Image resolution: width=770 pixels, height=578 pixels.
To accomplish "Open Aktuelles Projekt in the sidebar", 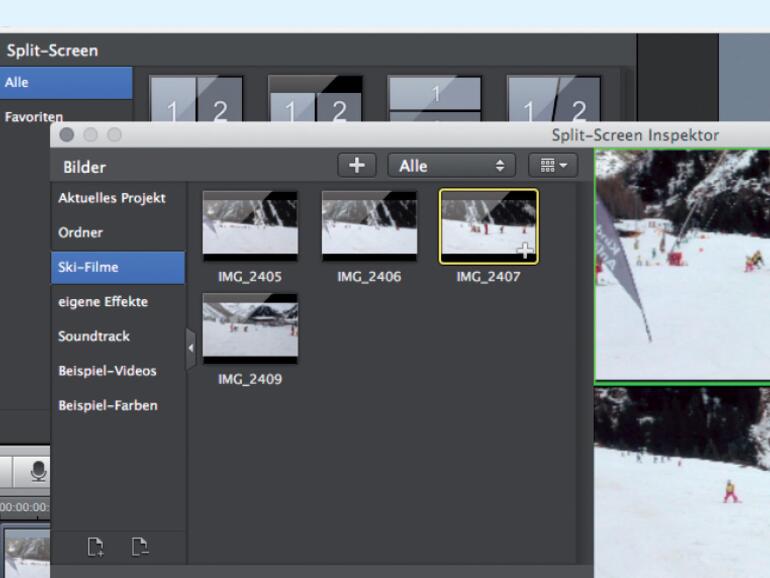I will pyautogui.click(x=111, y=198).
